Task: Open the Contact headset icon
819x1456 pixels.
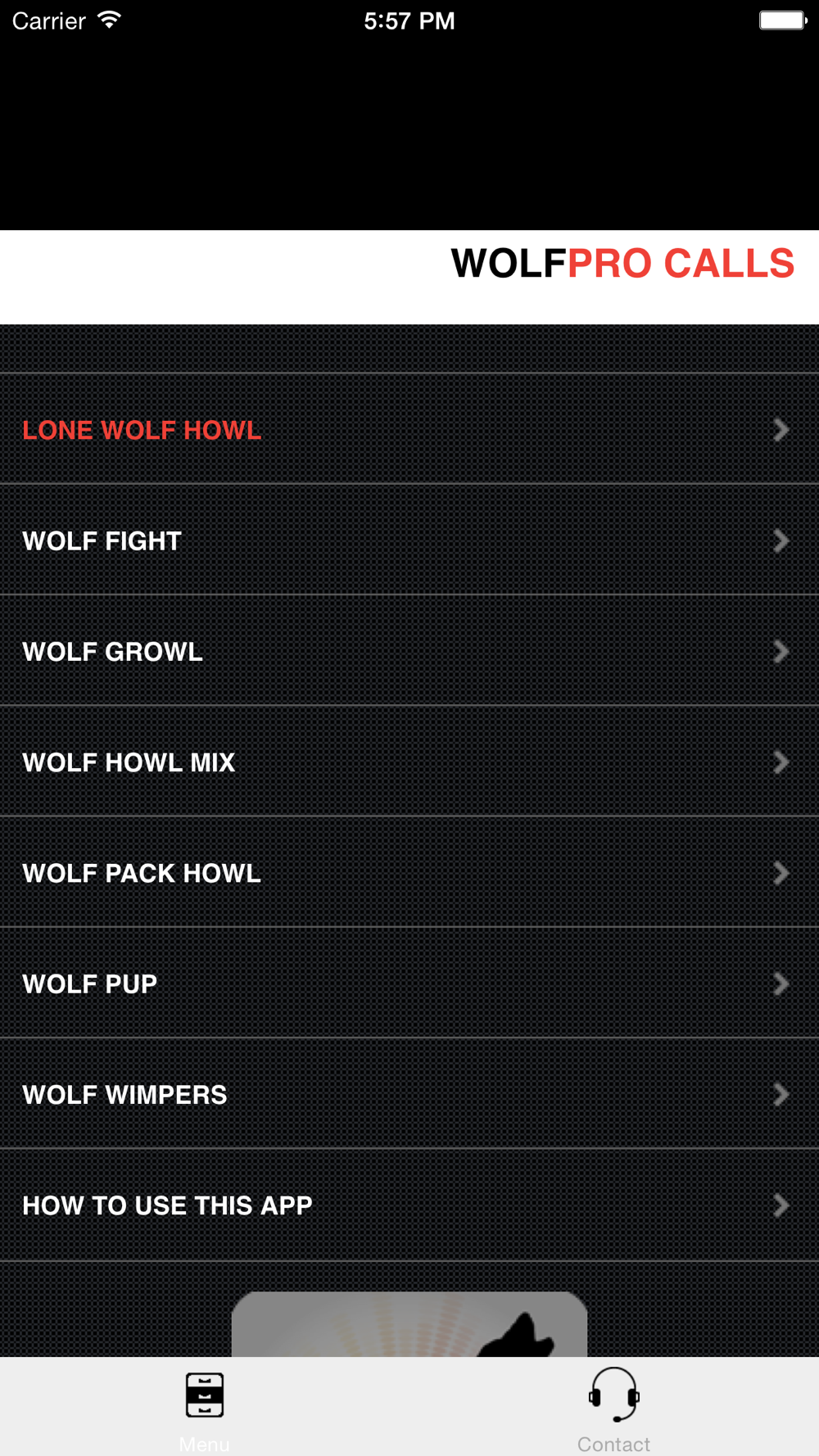Action: coord(613,1395)
